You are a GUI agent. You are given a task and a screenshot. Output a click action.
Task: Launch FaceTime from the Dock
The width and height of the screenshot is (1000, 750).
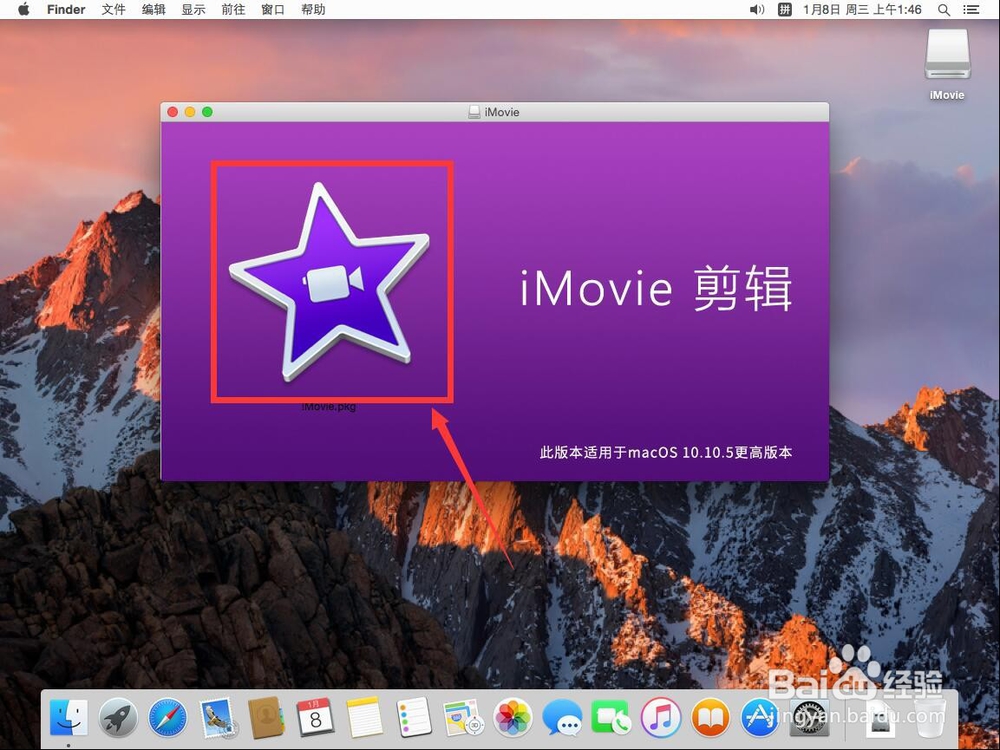point(611,717)
